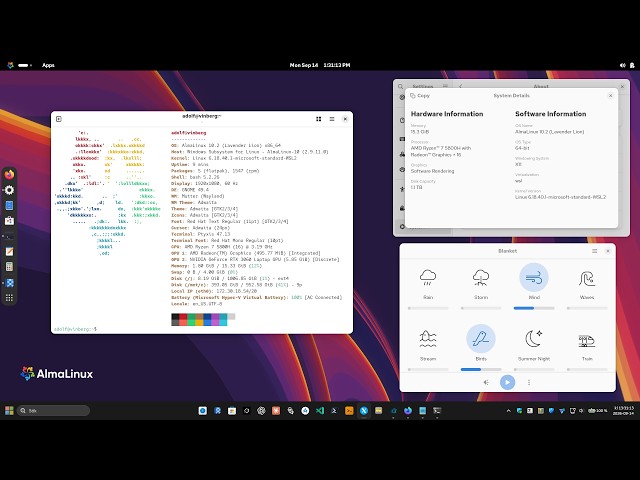Open clock and date in GNOME top bar
Screen dimensions: 640x480
tap(320, 65)
